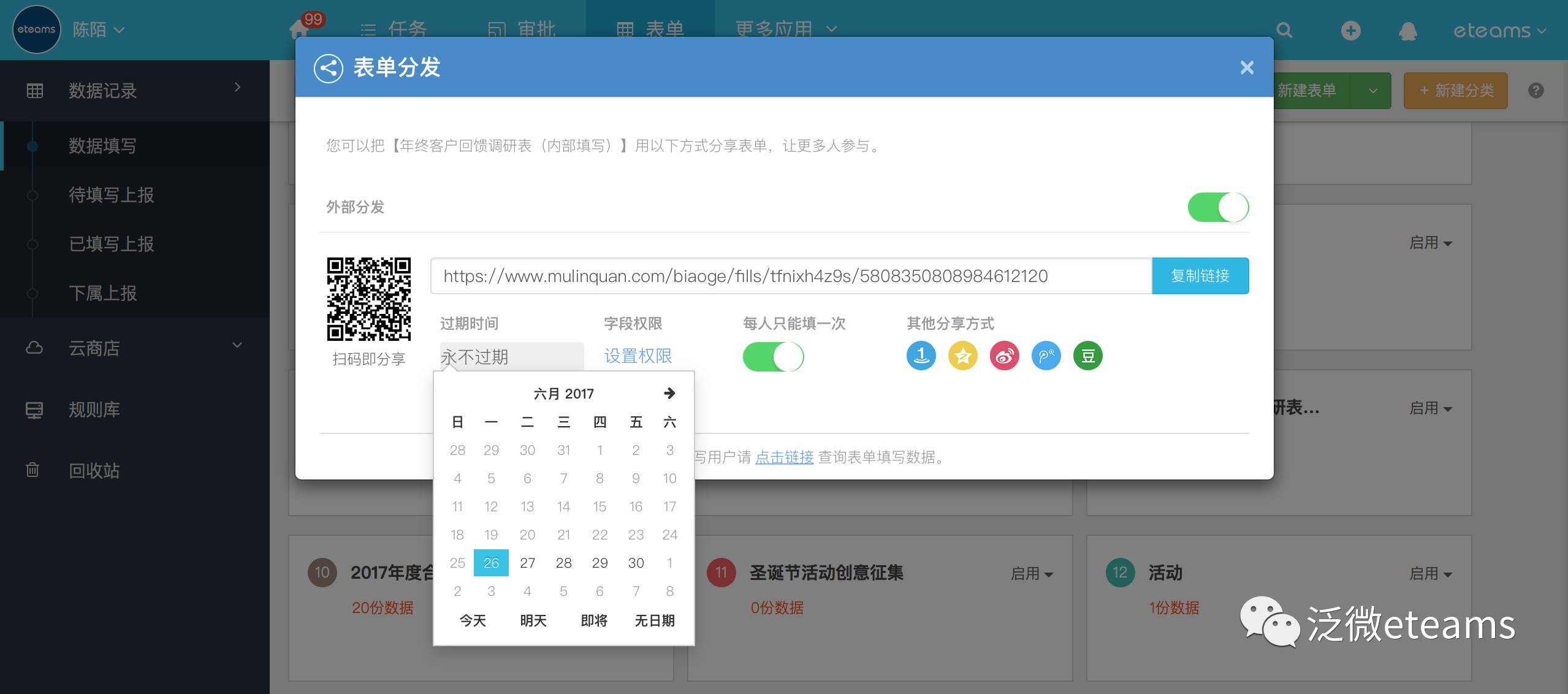Image resolution: width=1568 pixels, height=694 pixels.
Task: Click the yellow Qzone star share icon
Action: coord(962,356)
